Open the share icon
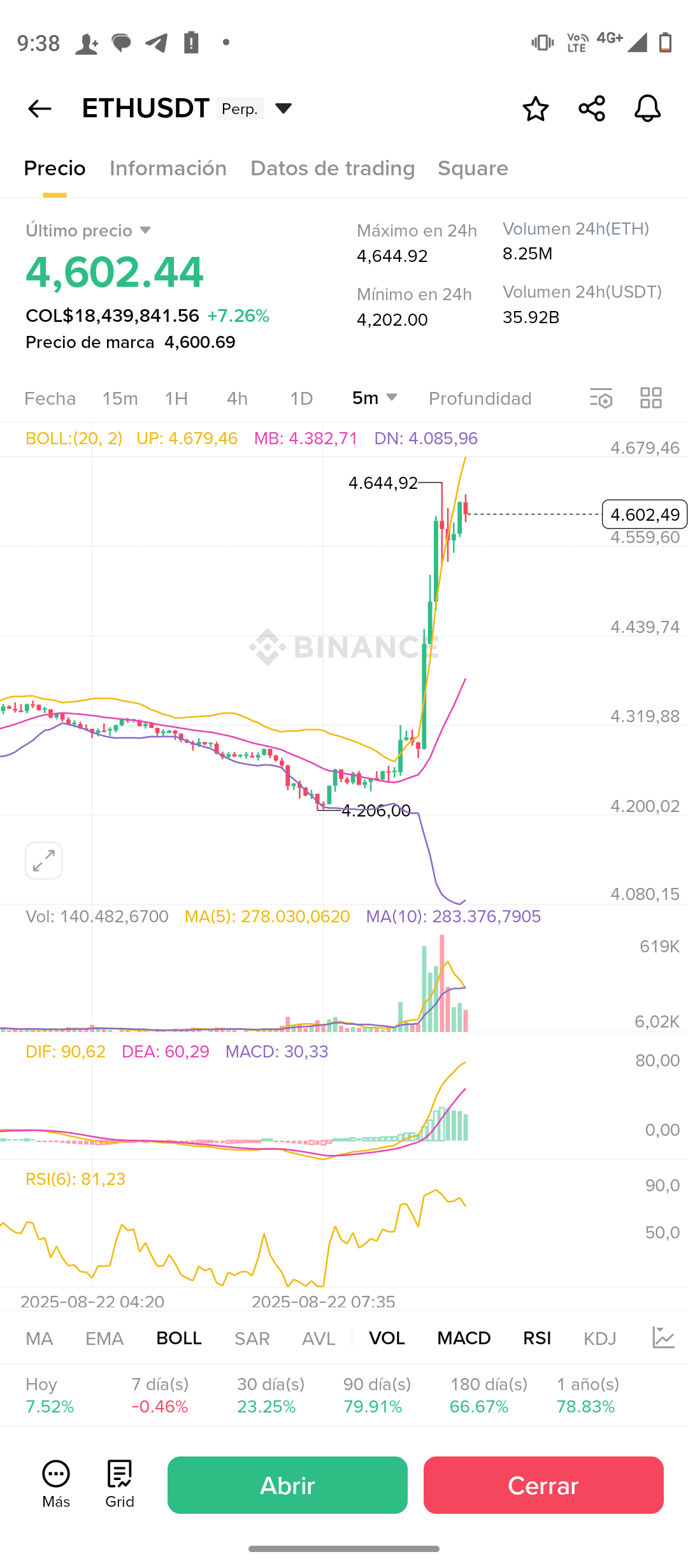This screenshot has height=1568, width=688. [x=592, y=108]
